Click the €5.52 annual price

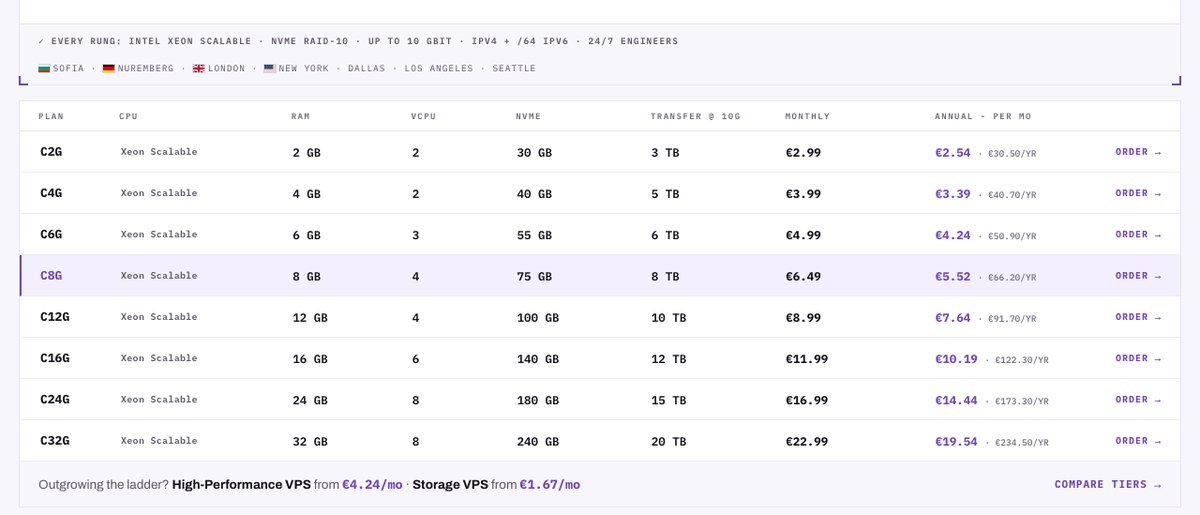click(x=953, y=276)
